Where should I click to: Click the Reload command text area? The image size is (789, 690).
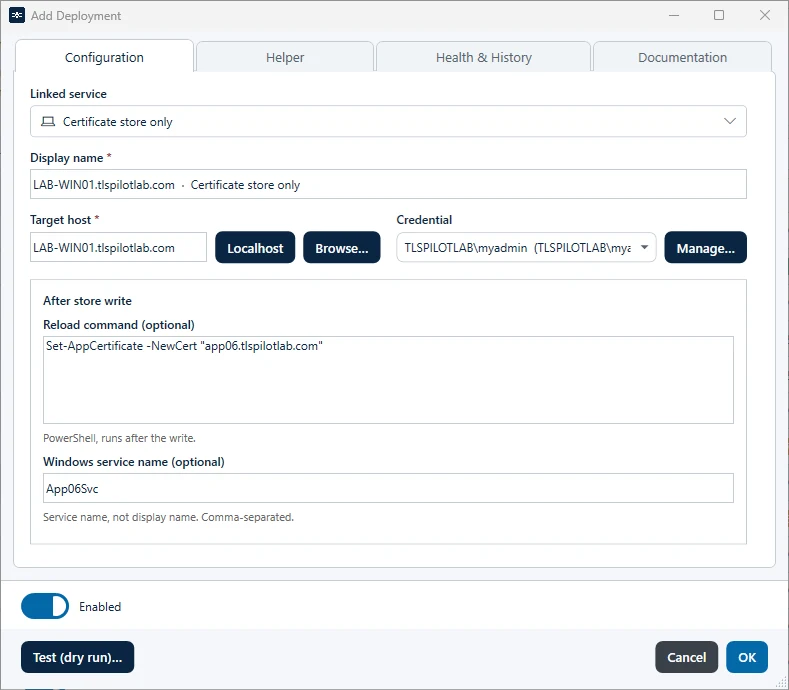click(x=388, y=380)
